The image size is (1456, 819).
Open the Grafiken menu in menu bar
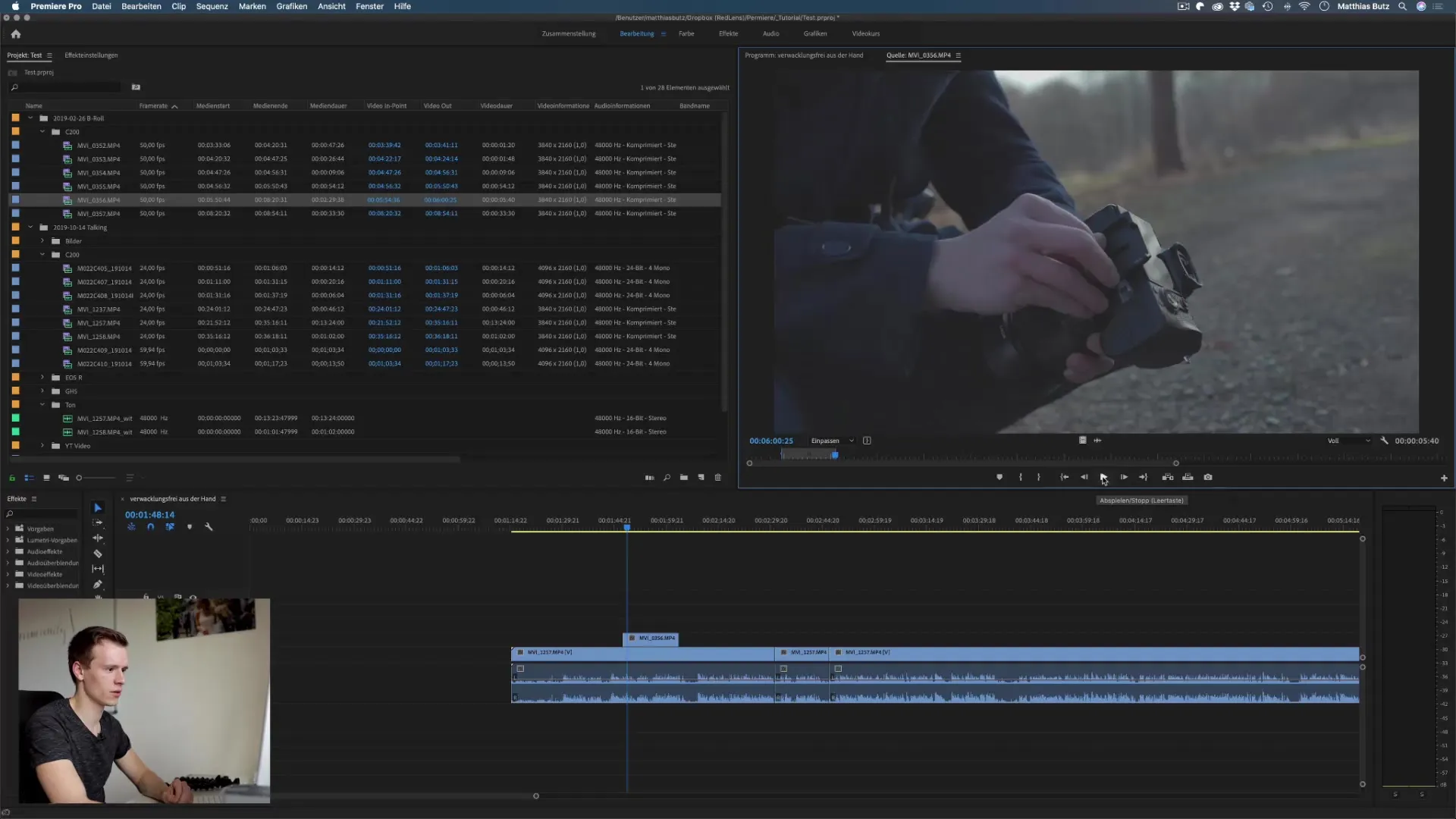291,6
